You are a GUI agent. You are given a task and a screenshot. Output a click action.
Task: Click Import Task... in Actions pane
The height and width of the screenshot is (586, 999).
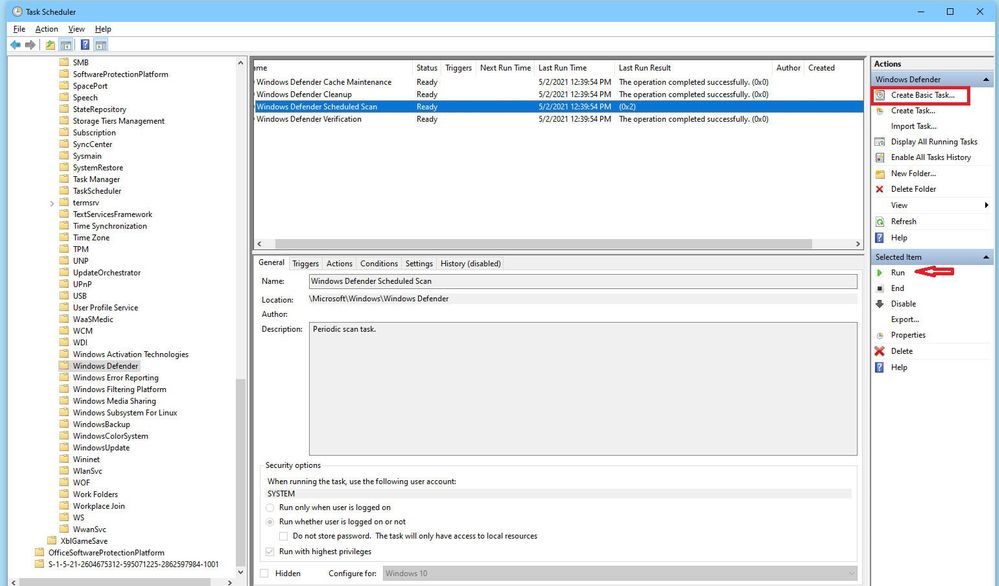pyautogui.click(x=914, y=126)
